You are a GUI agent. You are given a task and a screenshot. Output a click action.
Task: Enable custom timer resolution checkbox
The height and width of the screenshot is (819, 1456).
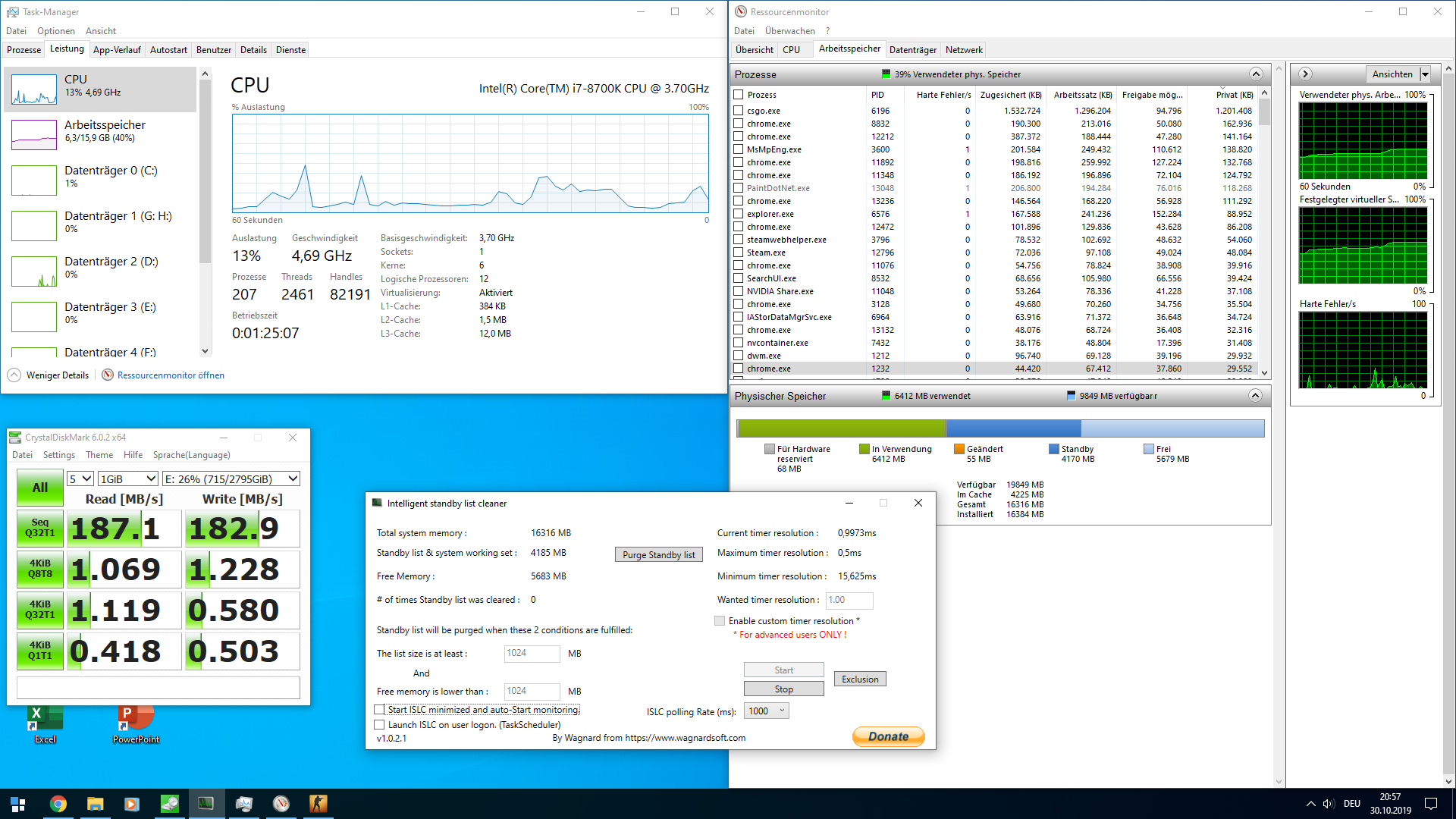click(720, 621)
